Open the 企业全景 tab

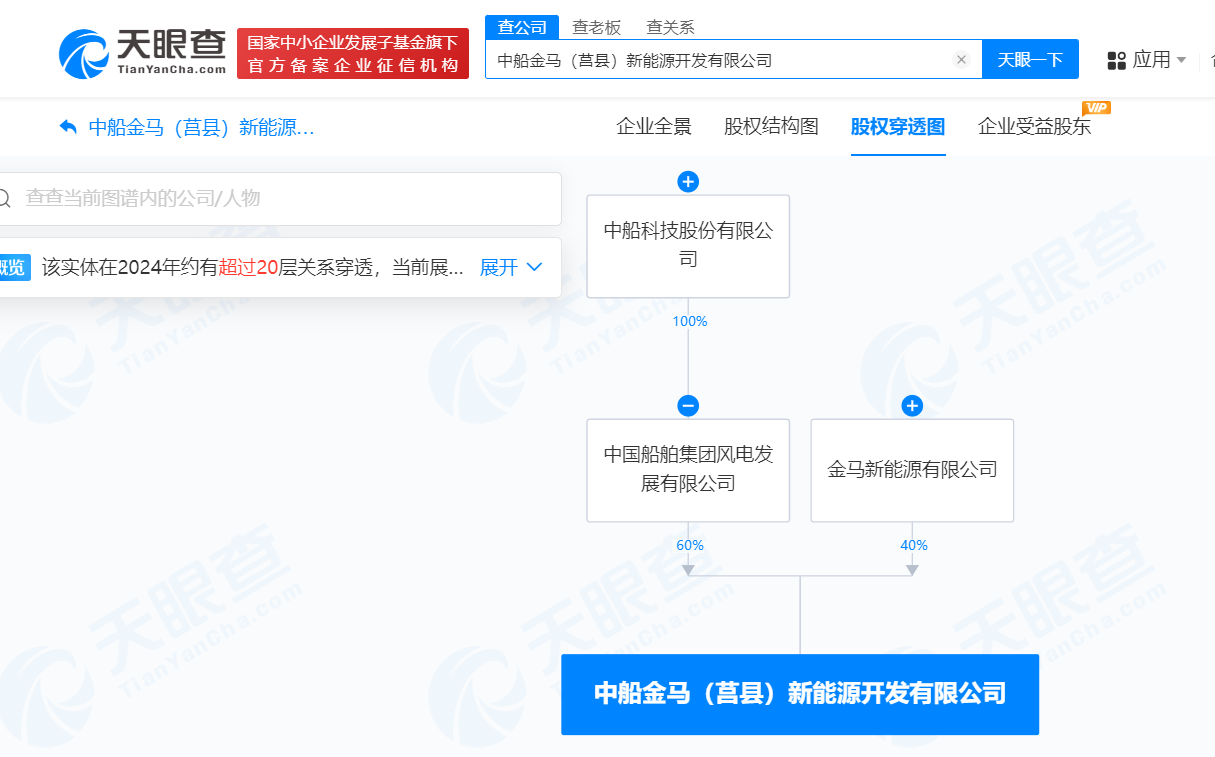[654, 127]
